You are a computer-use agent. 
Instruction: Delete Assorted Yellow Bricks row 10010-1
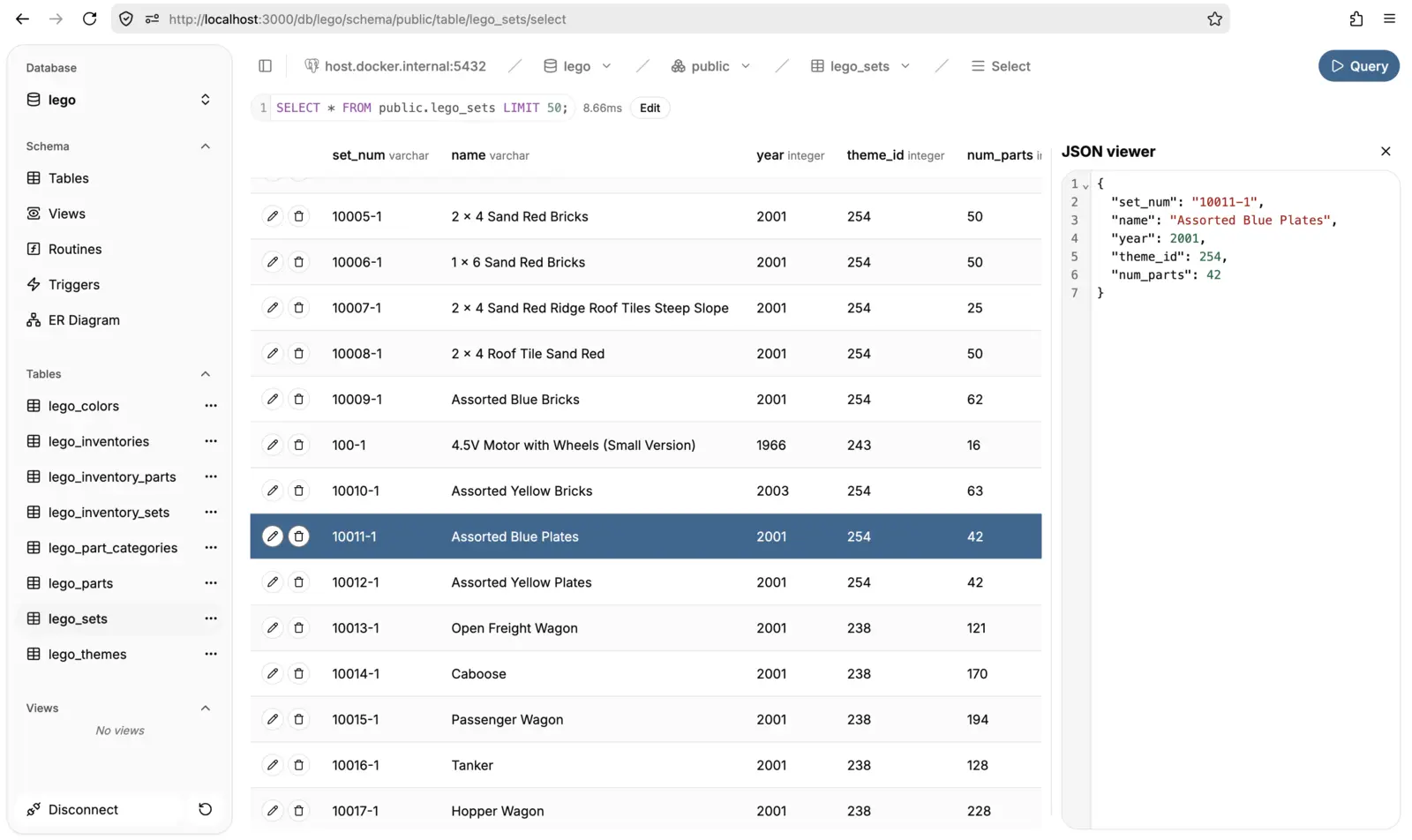[x=298, y=491]
